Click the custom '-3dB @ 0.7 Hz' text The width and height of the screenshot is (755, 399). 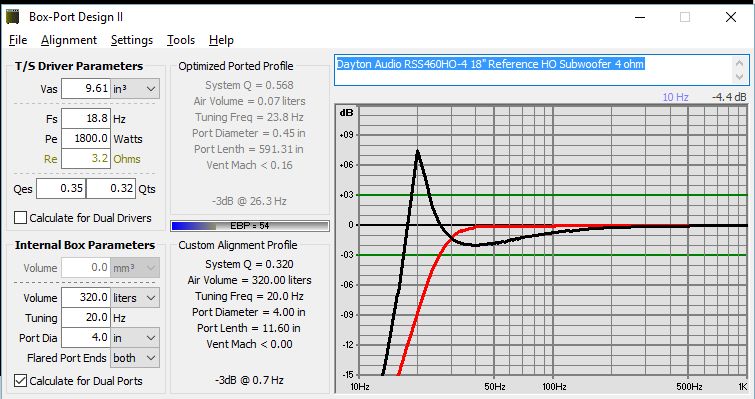pos(249,380)
